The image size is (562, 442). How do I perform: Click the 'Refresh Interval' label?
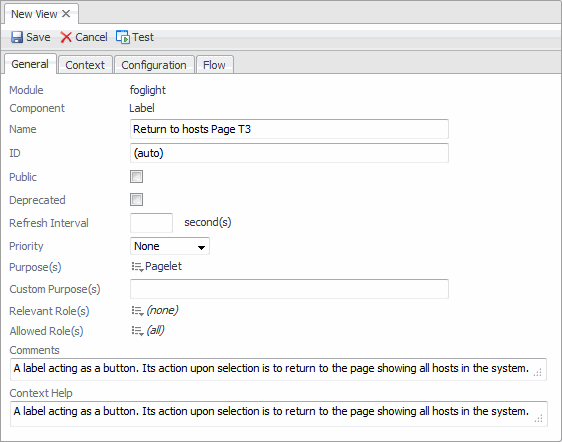(x=49, y=223)
